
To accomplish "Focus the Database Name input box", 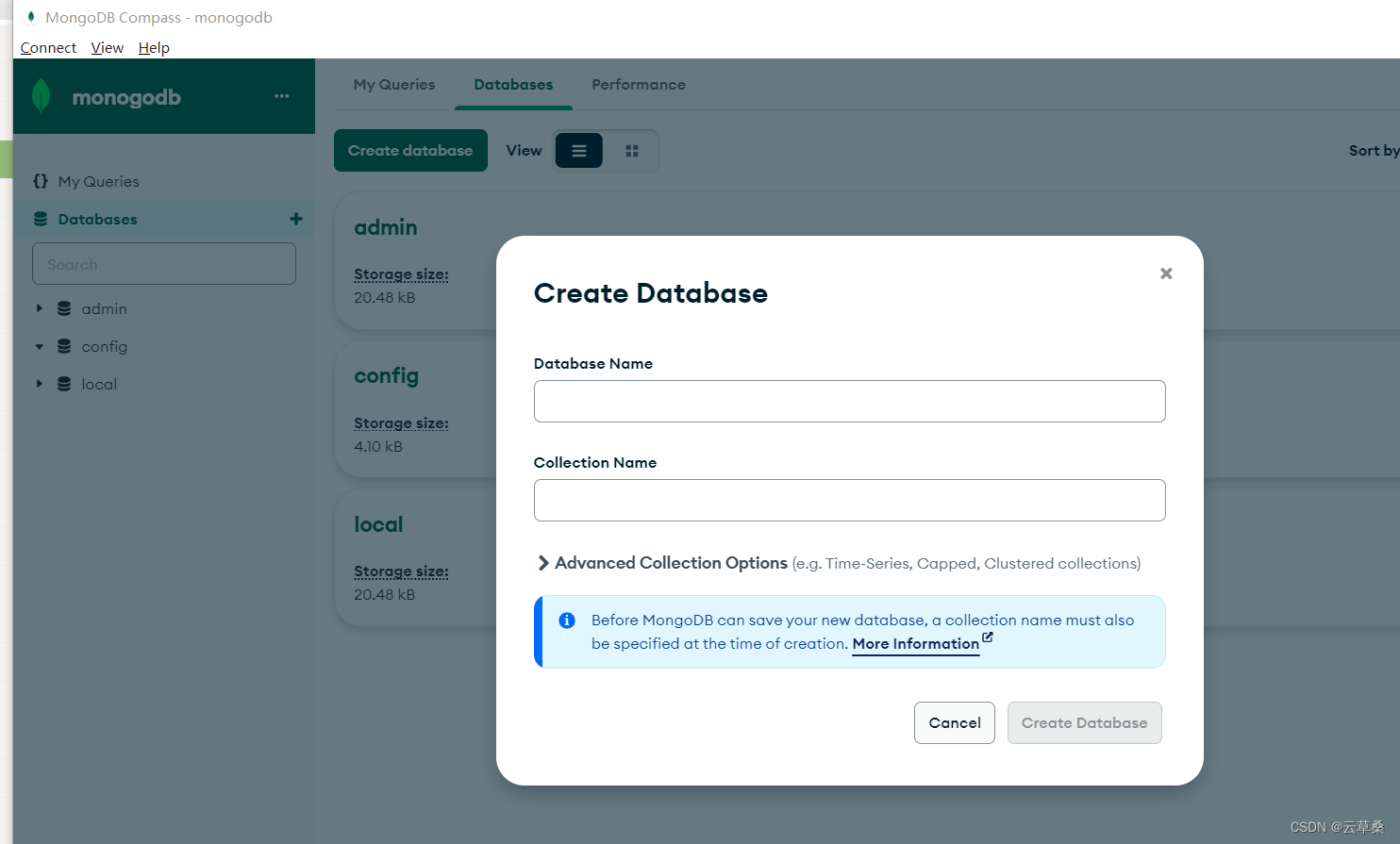I will pyautogui.click(x=849, y=401).
